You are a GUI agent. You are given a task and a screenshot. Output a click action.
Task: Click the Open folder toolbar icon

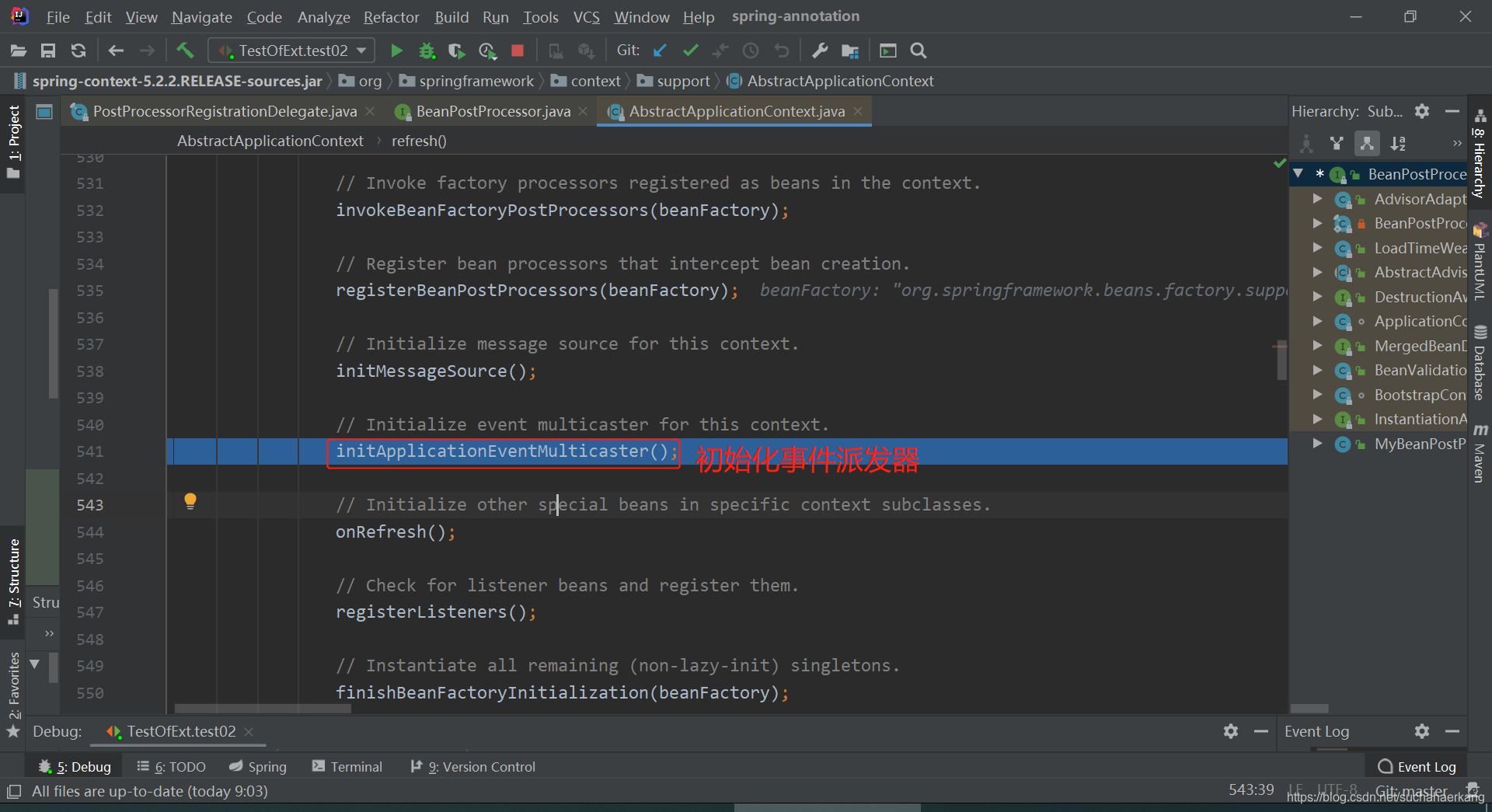[19, 51]
